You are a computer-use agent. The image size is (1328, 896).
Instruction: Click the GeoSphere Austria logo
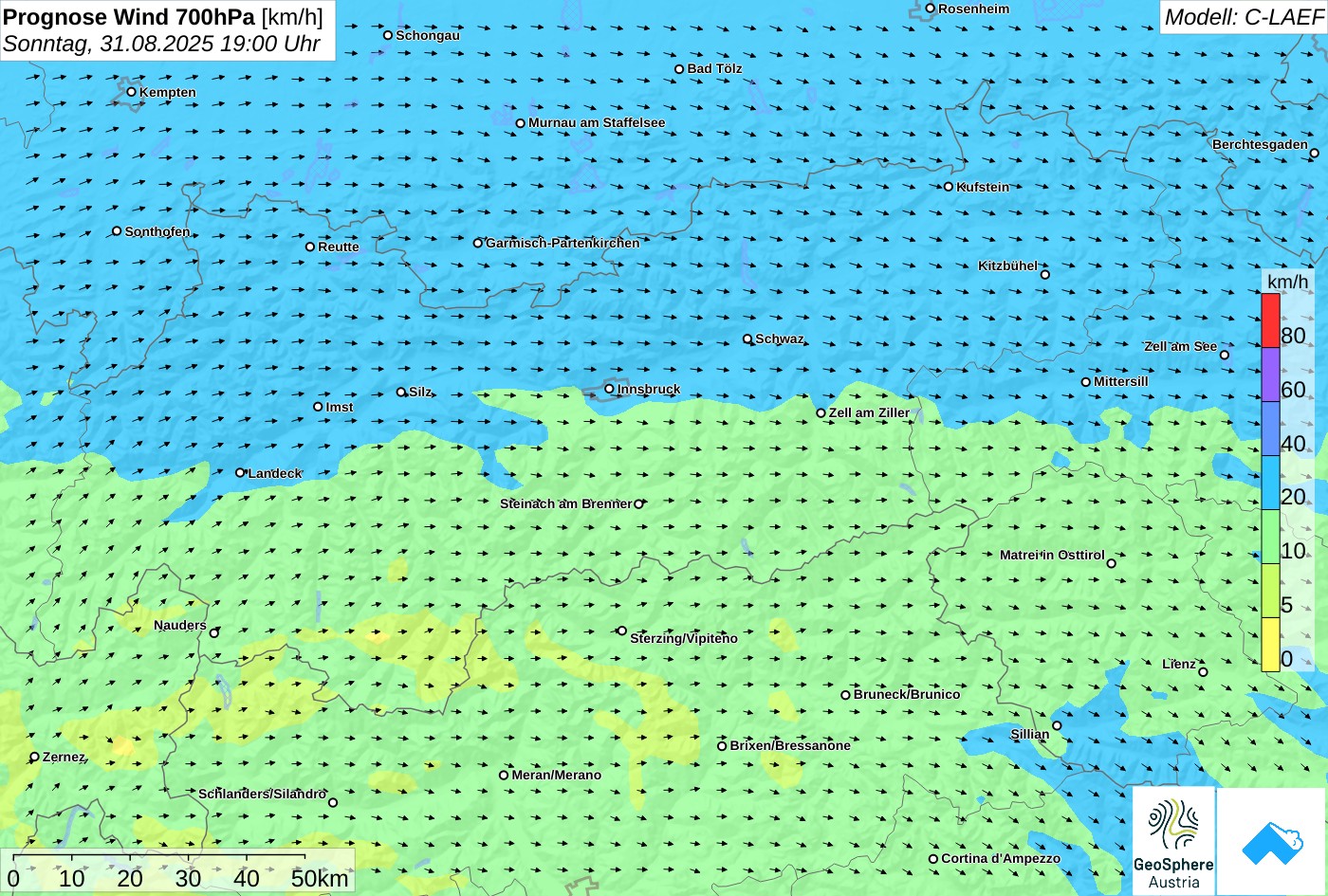click(x=1173, y=842)
